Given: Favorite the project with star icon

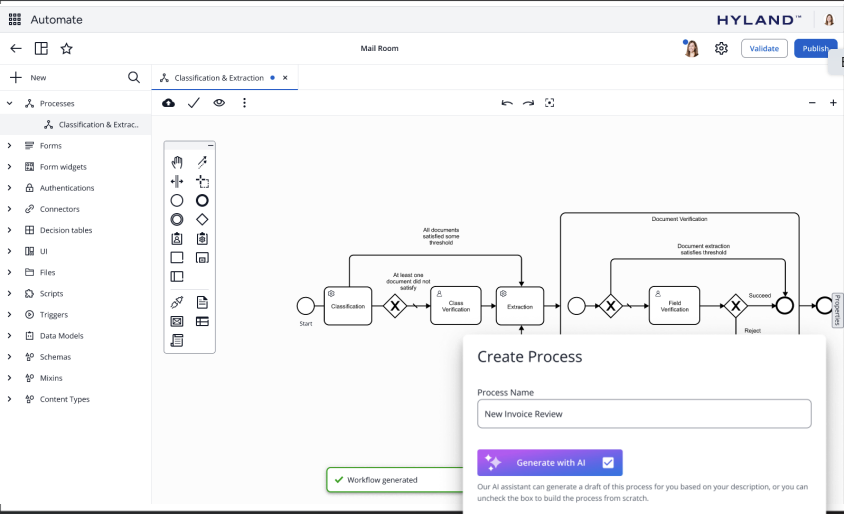Looking at the screenshot, I should [67, 48].
